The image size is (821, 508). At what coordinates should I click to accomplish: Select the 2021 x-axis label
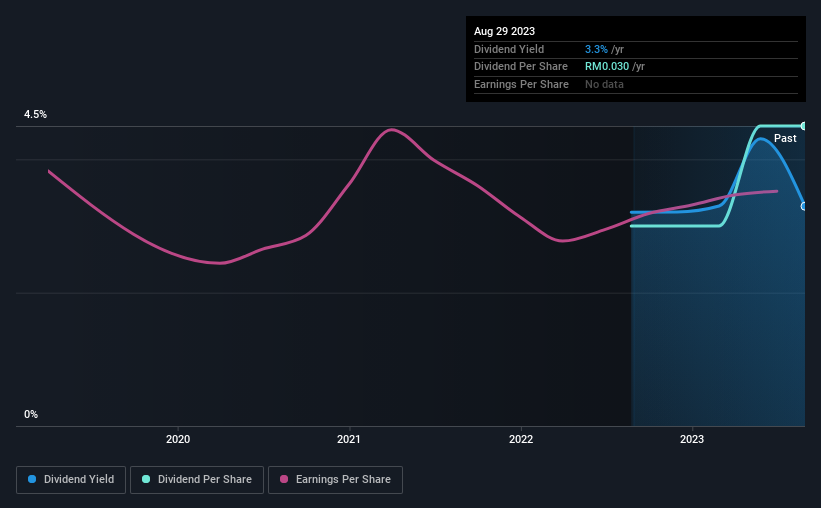[x=349, y=439]
